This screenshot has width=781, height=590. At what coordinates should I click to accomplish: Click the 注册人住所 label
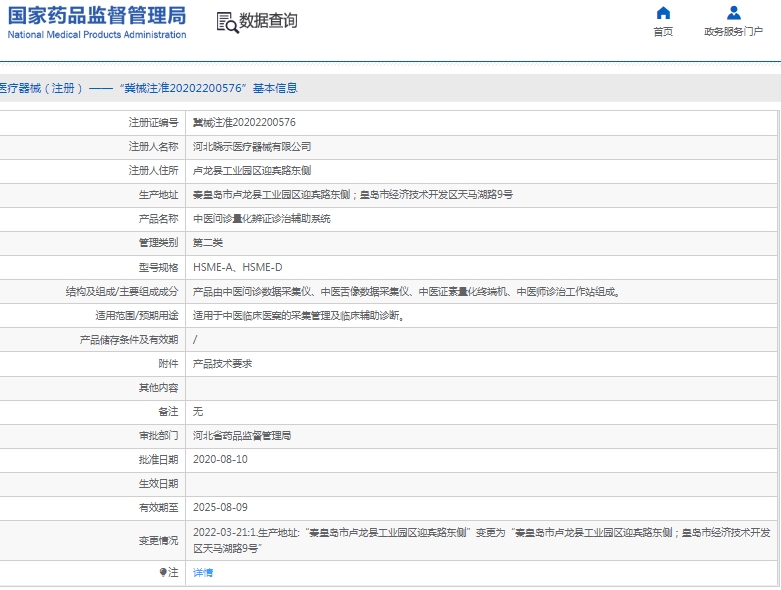coord(153,170)
